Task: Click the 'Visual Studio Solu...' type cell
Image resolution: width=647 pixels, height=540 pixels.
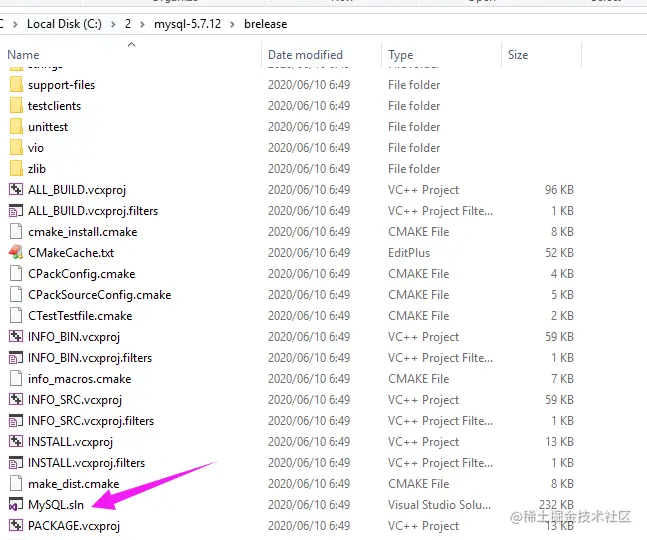Action: pos(439,505)
